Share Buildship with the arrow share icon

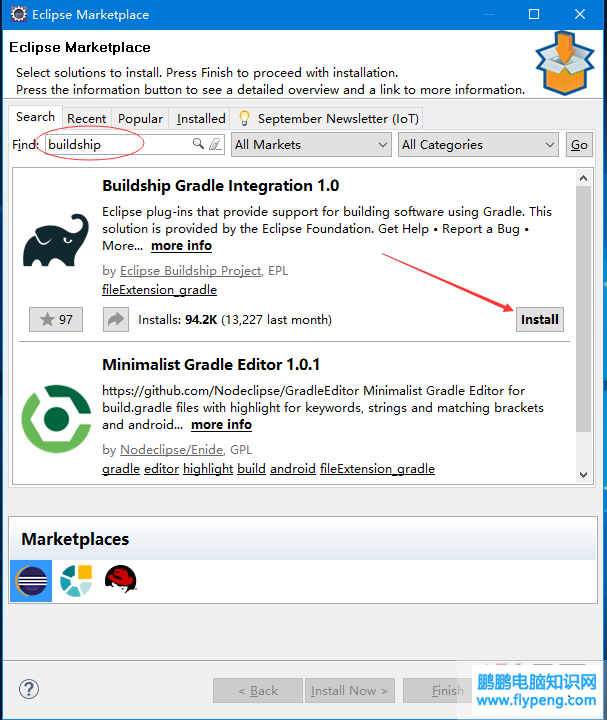(x=116, y=319)
